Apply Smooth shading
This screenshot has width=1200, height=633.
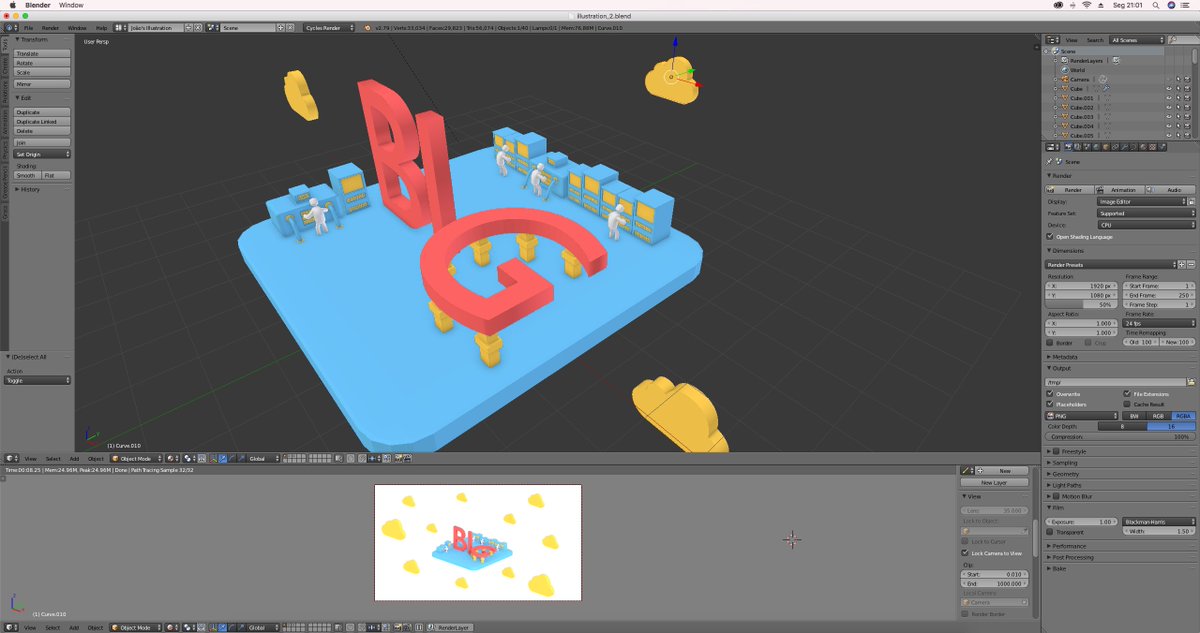(x=27, y=175)
